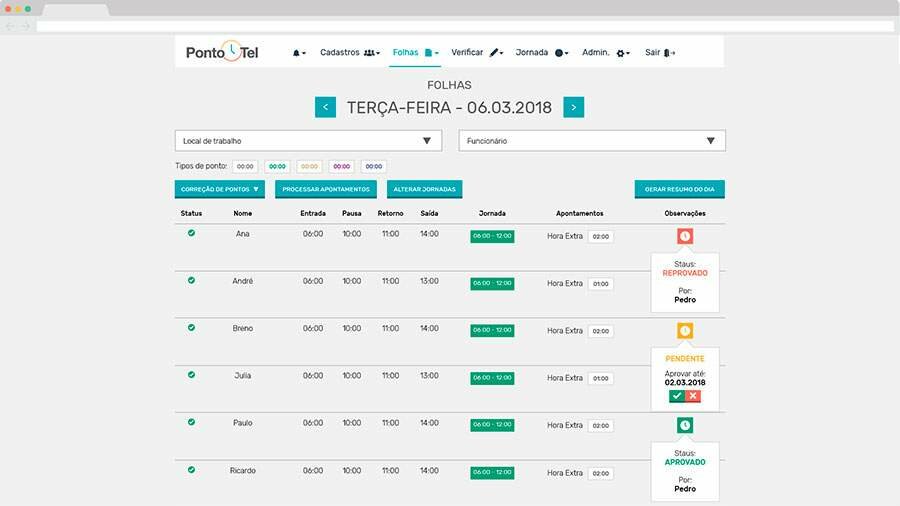This screenshot has width=900, height=506.
Task: Click Julia's jornada 06:00 - 12:00 badge
Action: click(x=492, y=378)
